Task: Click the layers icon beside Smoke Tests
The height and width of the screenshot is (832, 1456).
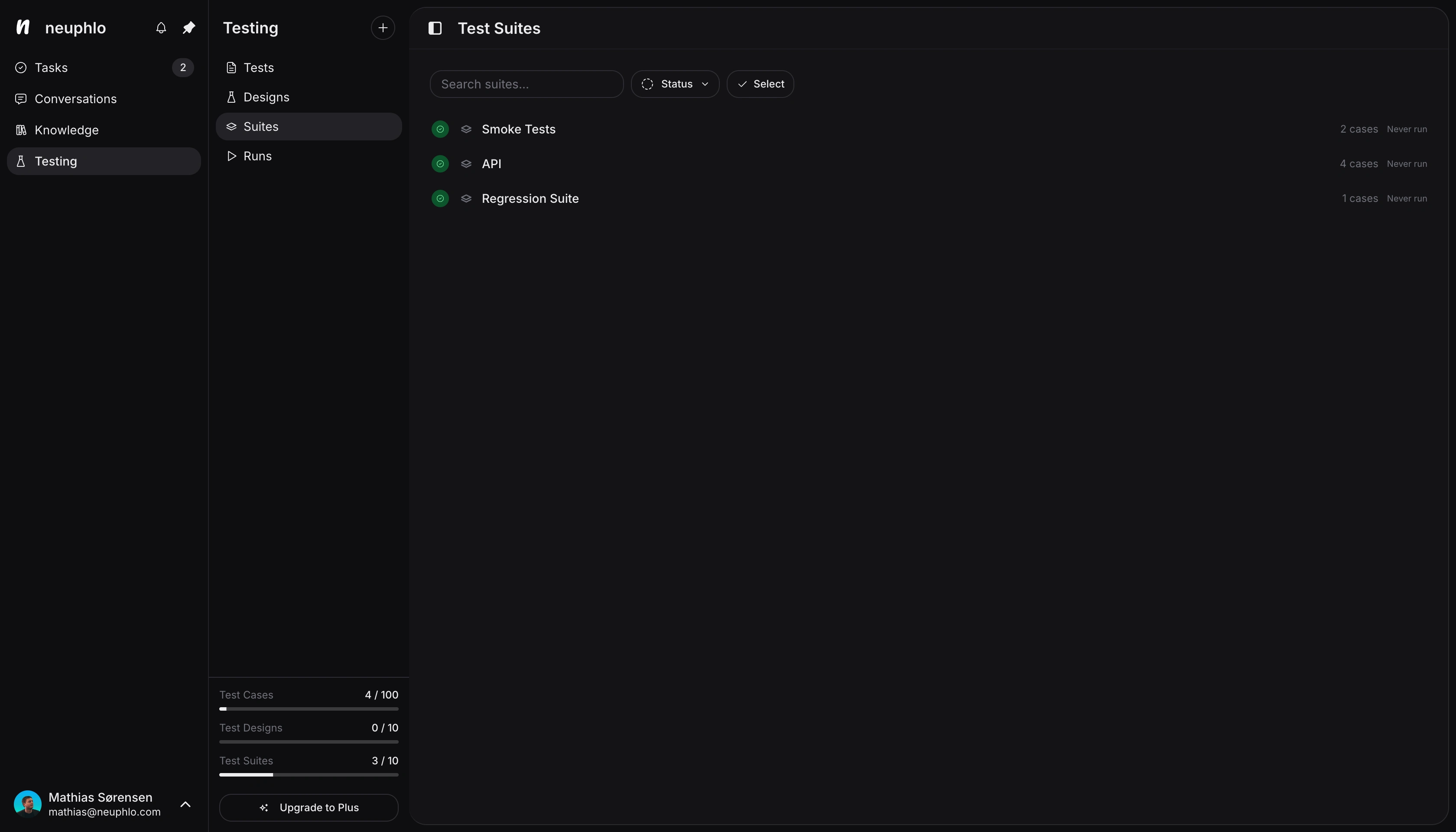Action: tap(466, 129)
